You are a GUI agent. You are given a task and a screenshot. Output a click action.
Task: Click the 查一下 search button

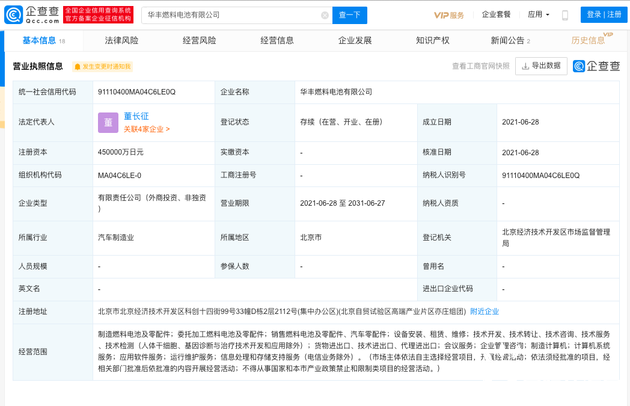[x=349, y=15]
